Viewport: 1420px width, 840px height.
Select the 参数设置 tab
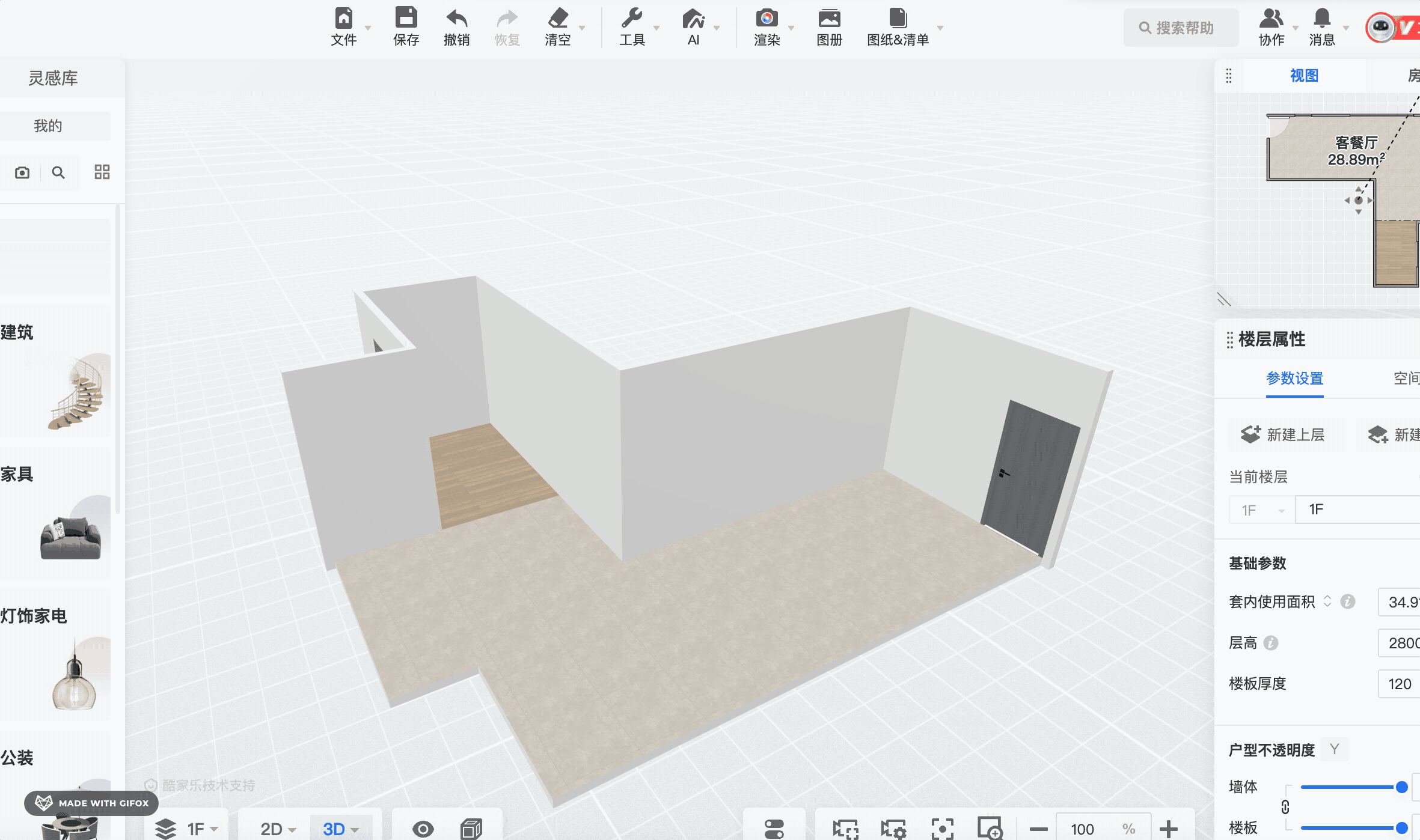(1295, 379)
